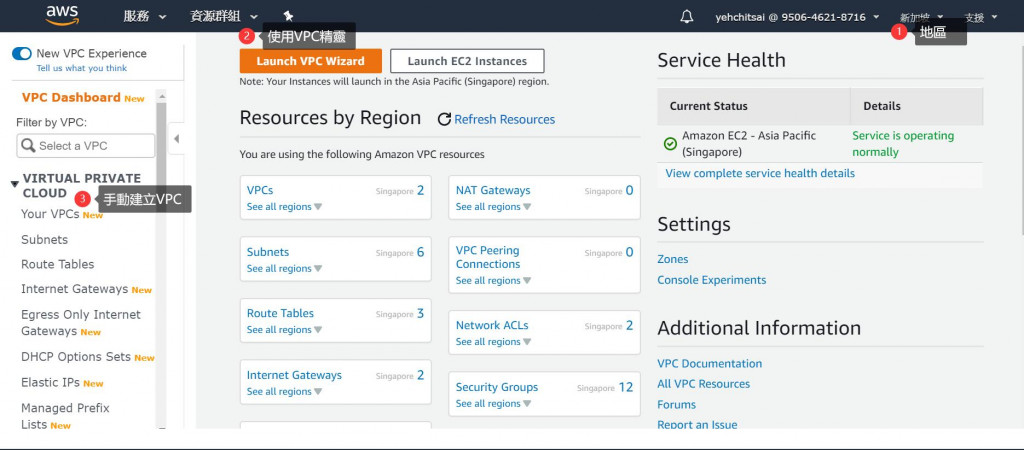Open Your VPCs in the sidebar
The height and width of the screenshot is (450, 1024).
coord(50,214)
